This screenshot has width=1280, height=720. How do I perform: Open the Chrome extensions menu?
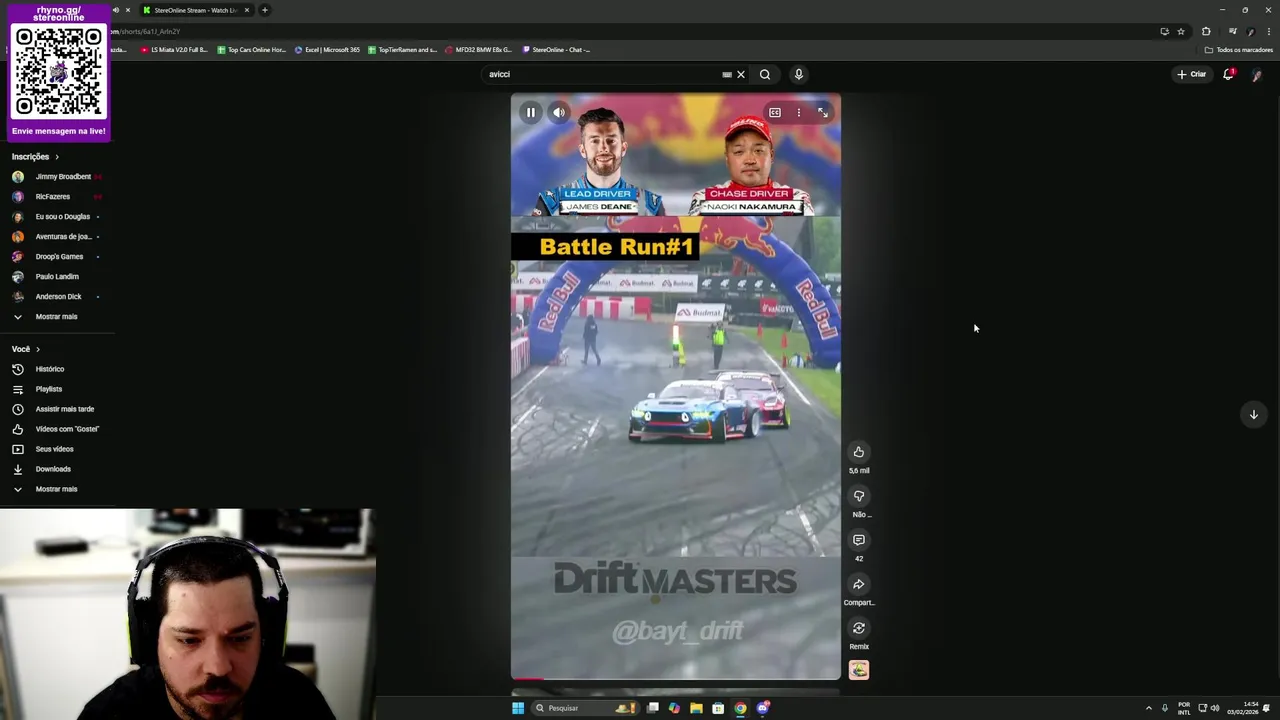[x=1206, y=32]
